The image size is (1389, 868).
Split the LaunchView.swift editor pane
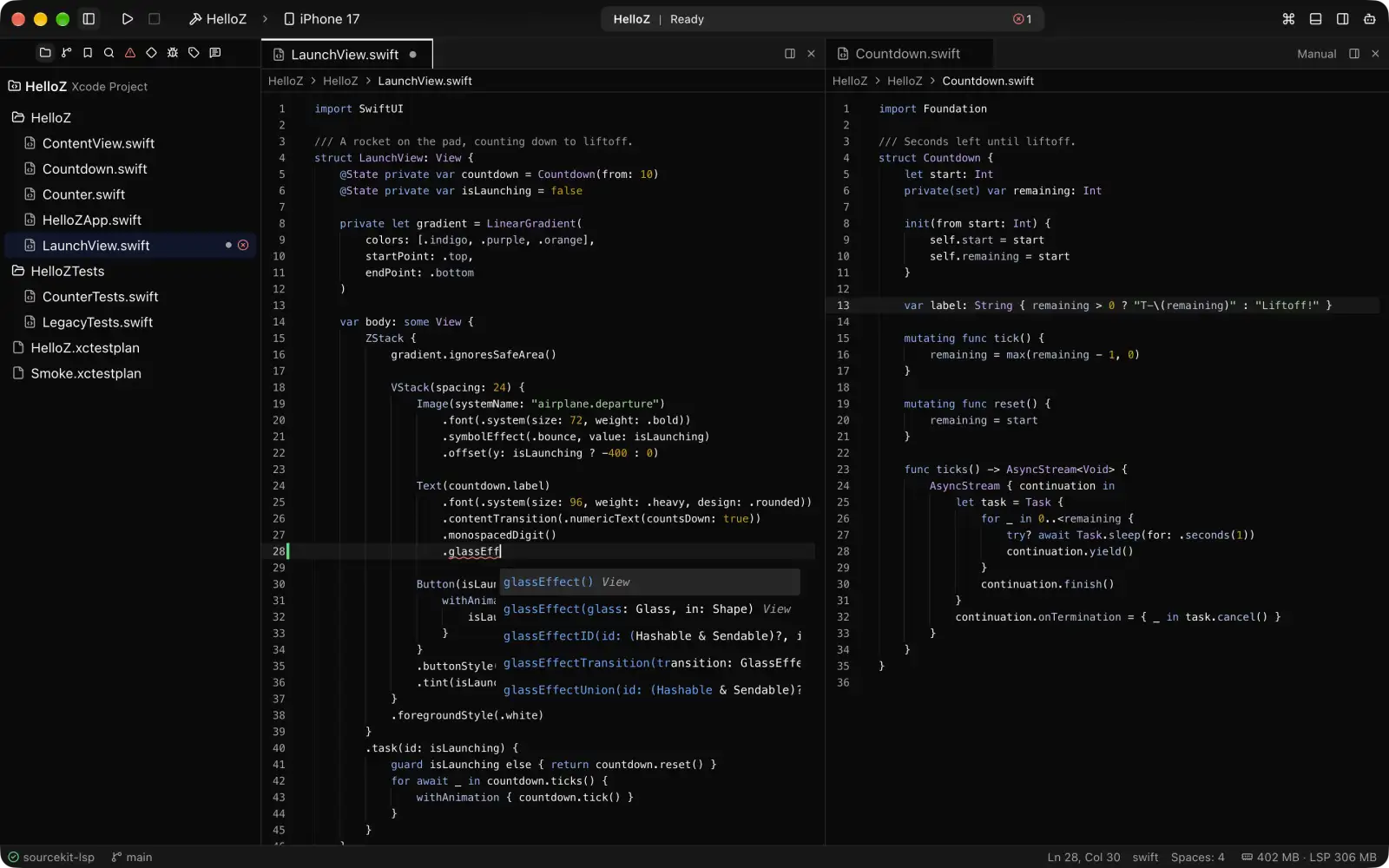coord(790,54)
